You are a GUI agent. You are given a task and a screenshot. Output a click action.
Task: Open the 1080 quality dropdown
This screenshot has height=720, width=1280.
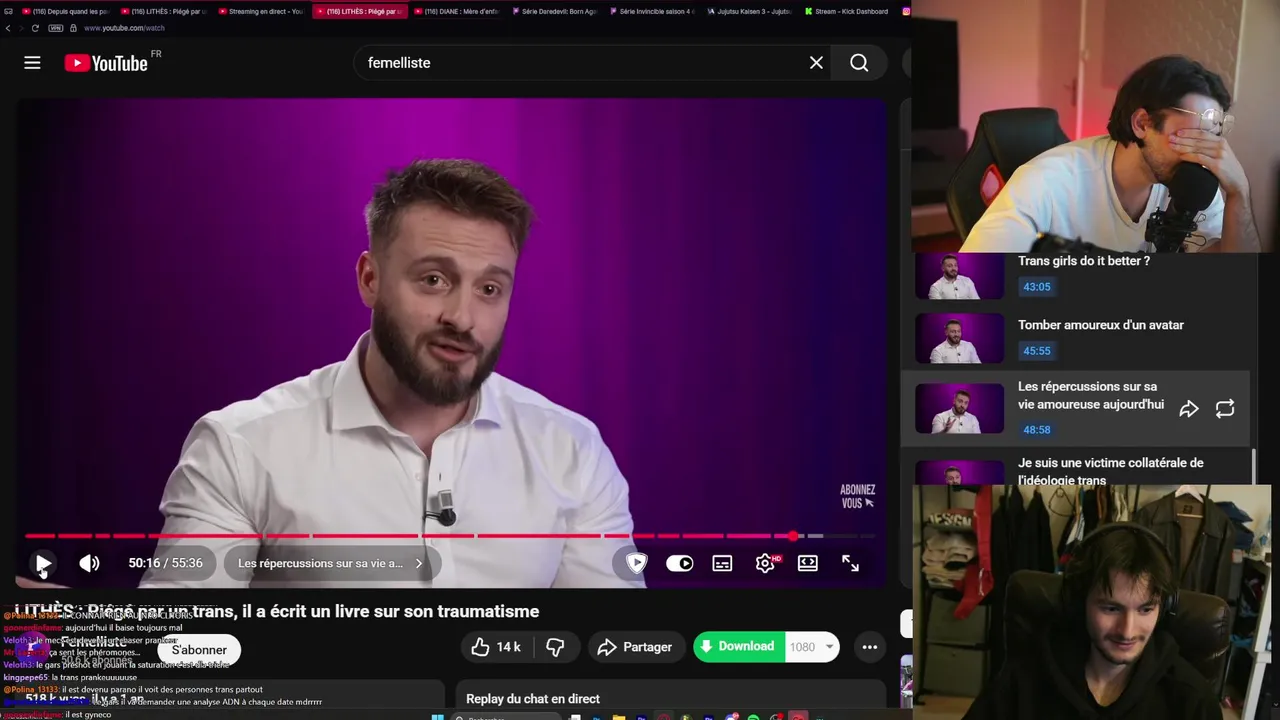click(811, 647)
